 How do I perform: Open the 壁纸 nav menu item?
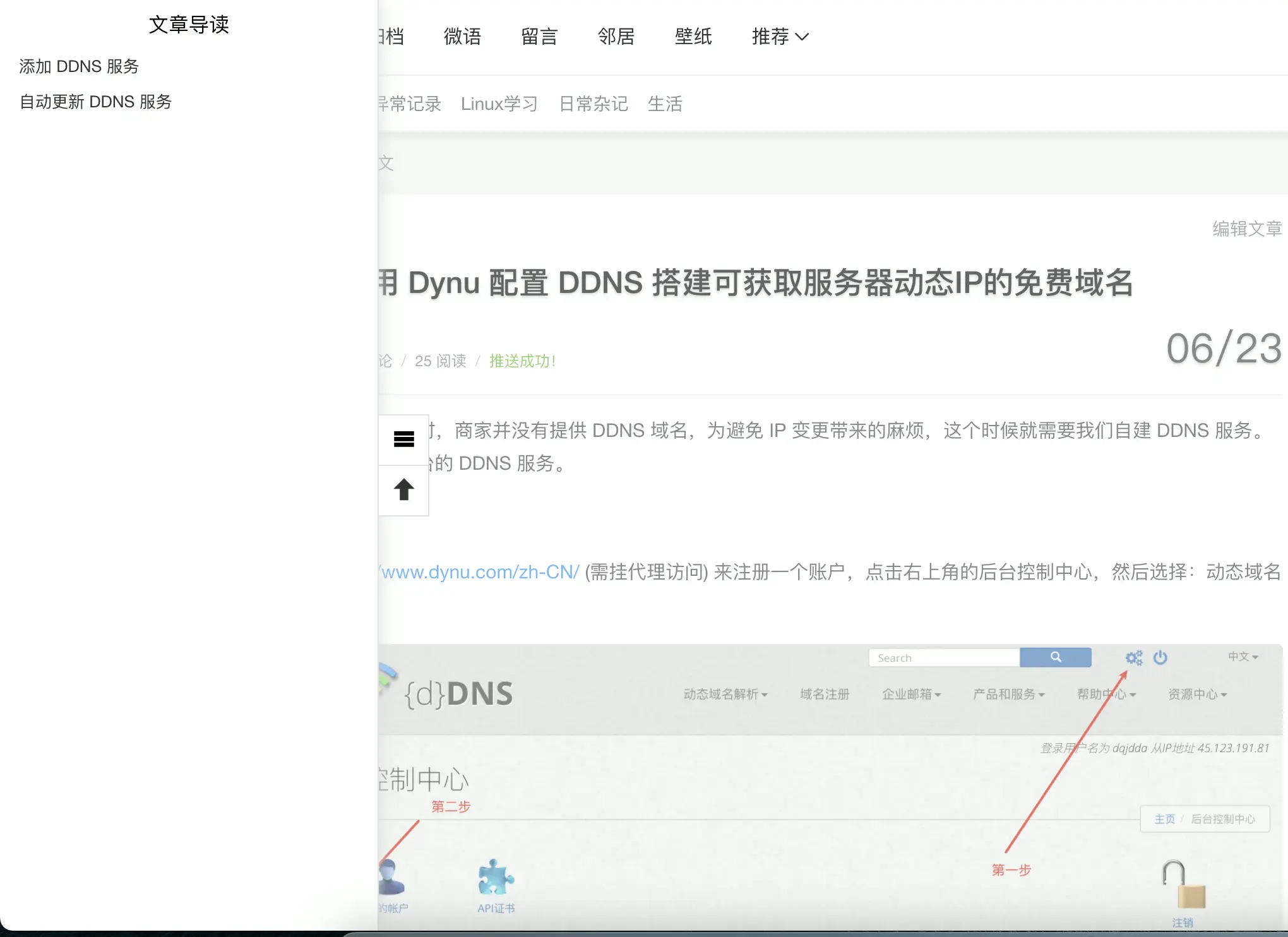click(x=693, y=37)
